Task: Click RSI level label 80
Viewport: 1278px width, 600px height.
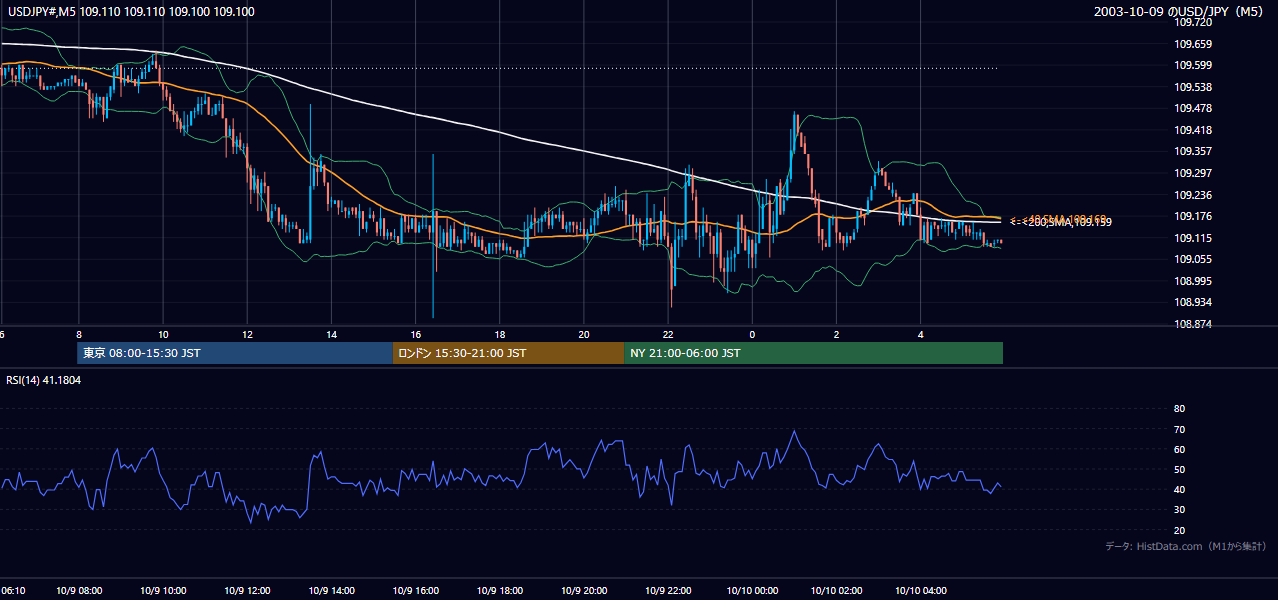Action: [1179, 409]
